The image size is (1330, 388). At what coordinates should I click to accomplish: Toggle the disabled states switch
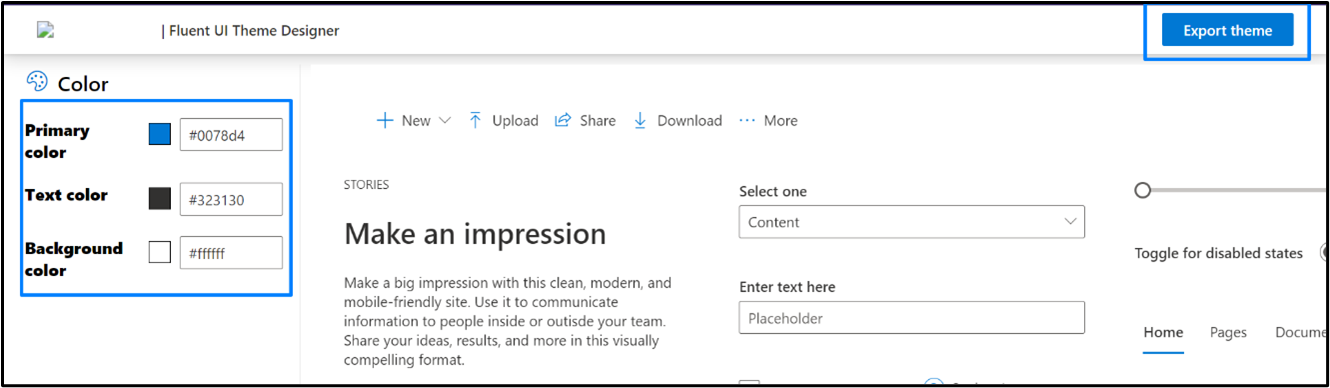tap(1324, 253)
